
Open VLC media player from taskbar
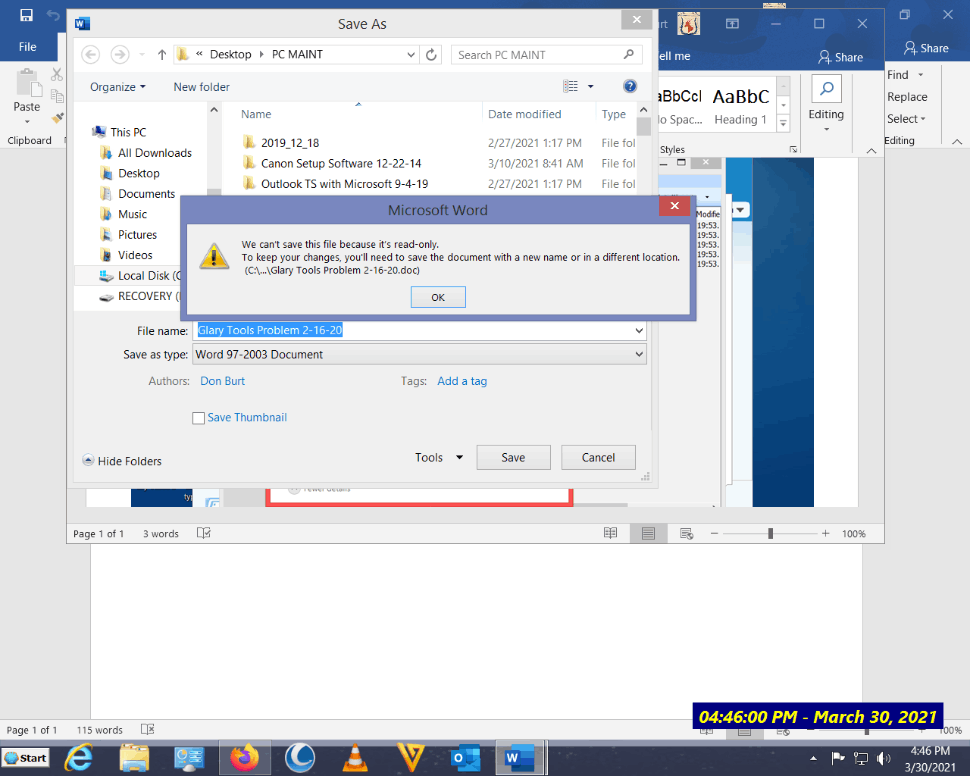[x=355, y=758]
